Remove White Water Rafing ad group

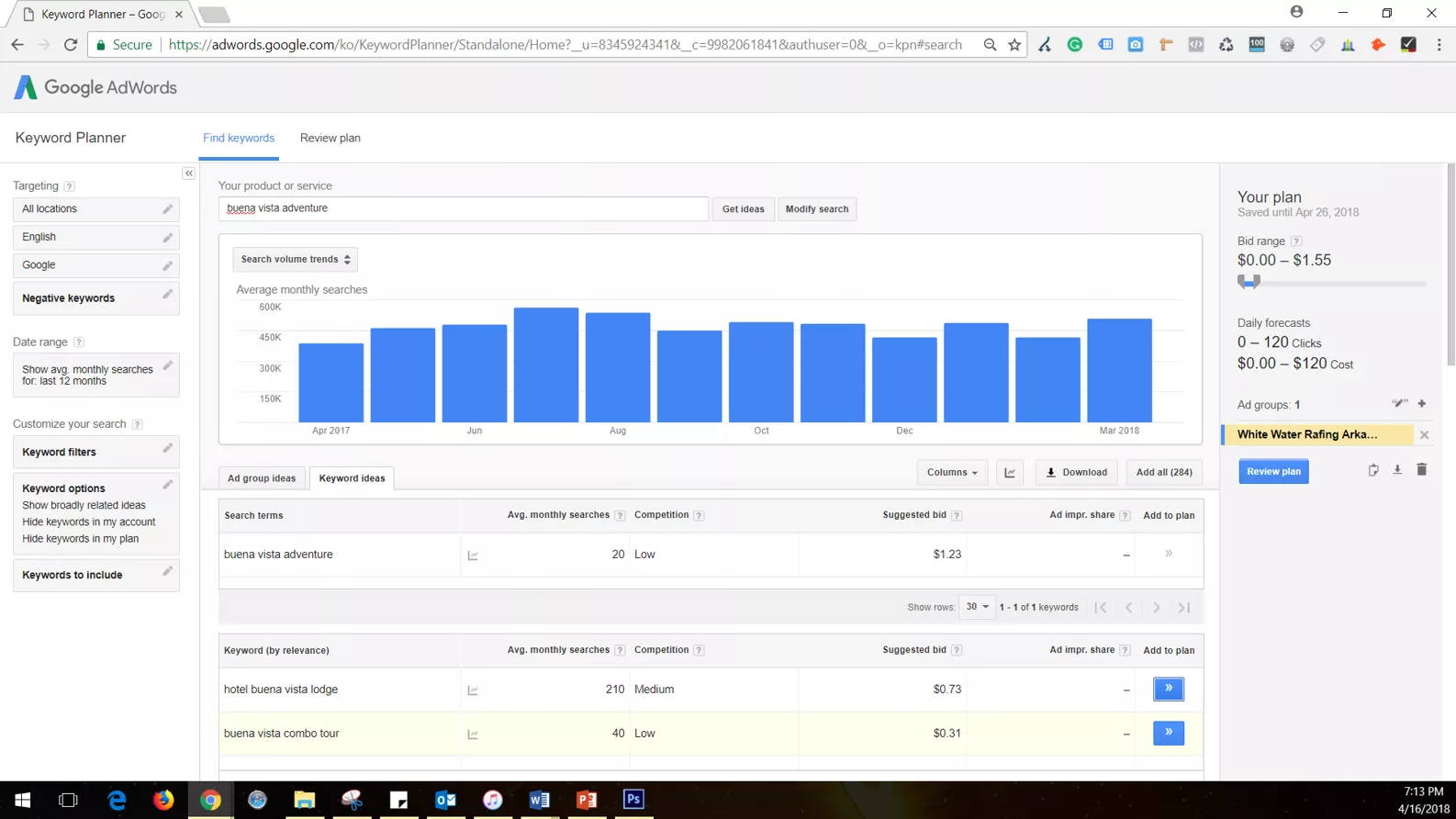(1424, 435)
